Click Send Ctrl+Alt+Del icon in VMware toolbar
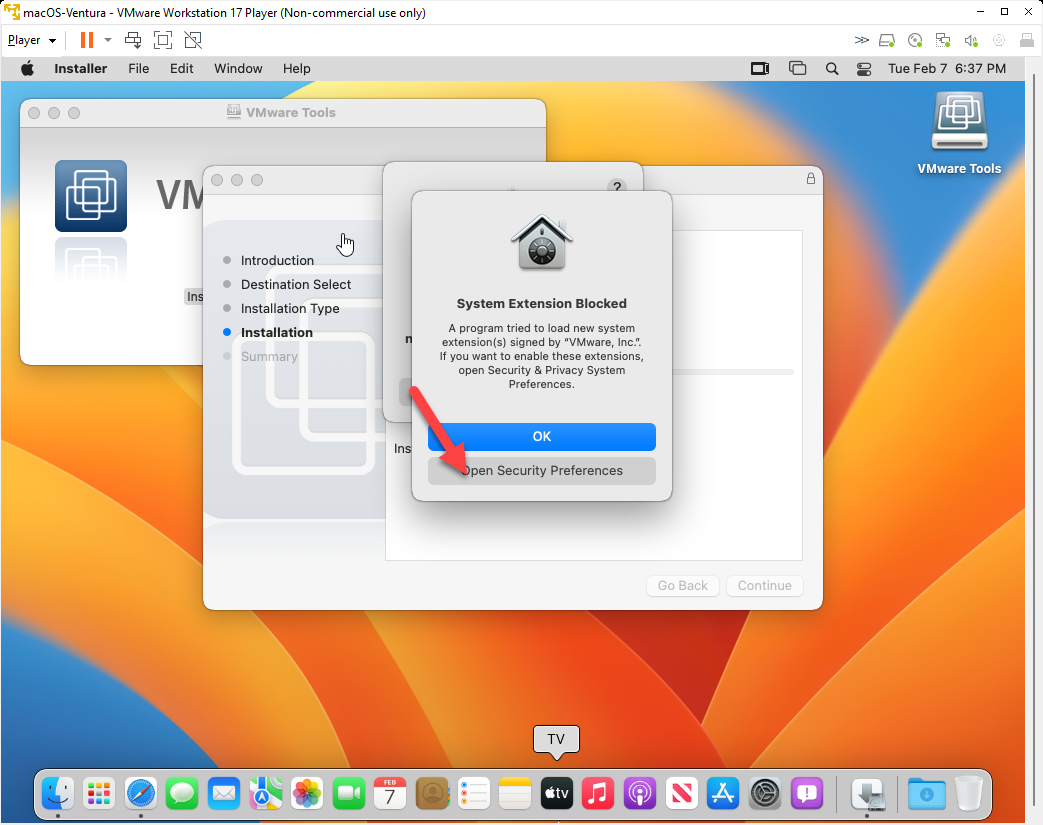Viewport: 1043px width, 825px height. (x=133, y=40)
